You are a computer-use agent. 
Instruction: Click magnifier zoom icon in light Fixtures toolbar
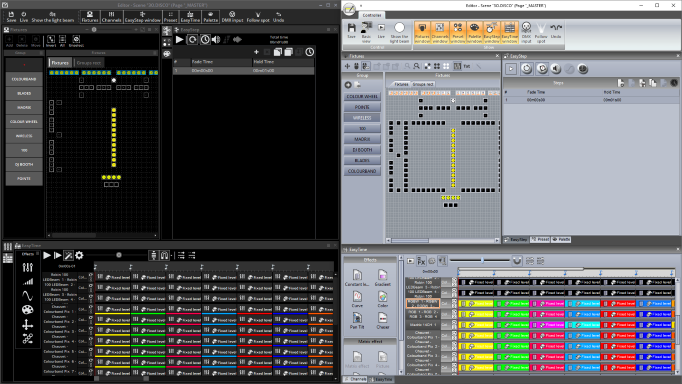[417, 66]
